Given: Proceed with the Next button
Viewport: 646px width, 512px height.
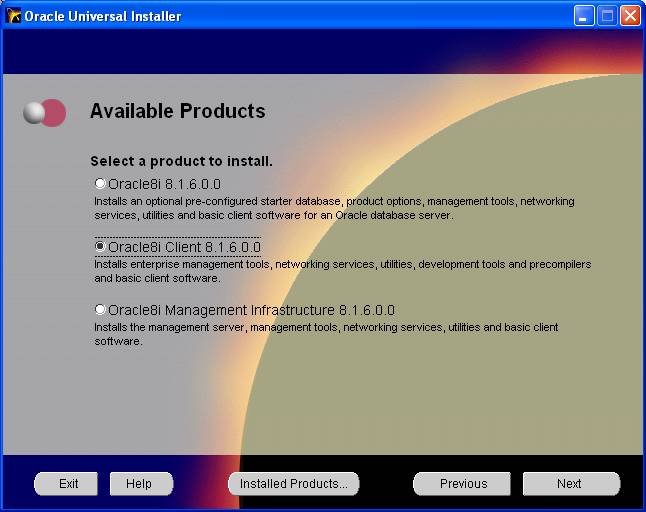Looking at the screenshot, I should coord(571,484).
